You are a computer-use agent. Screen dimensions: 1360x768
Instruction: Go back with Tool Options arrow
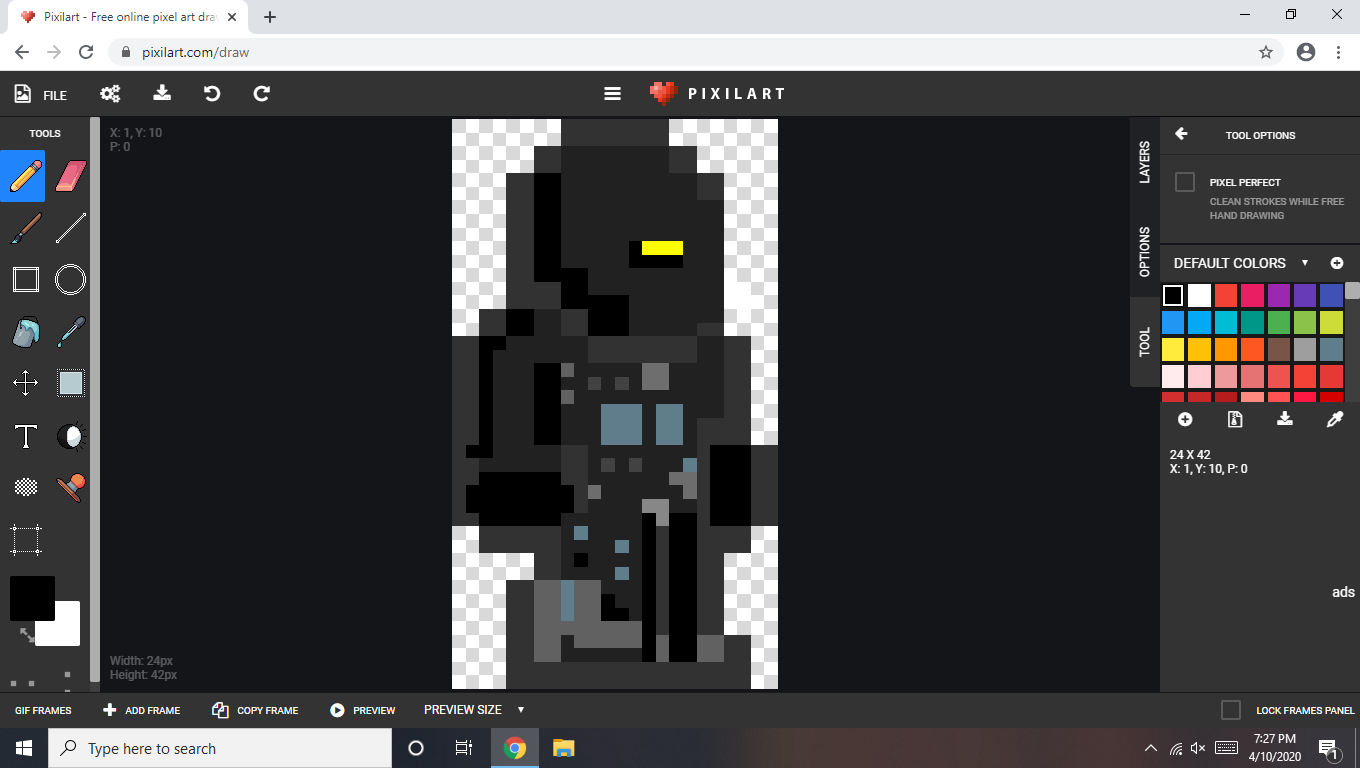(1181, 134)
